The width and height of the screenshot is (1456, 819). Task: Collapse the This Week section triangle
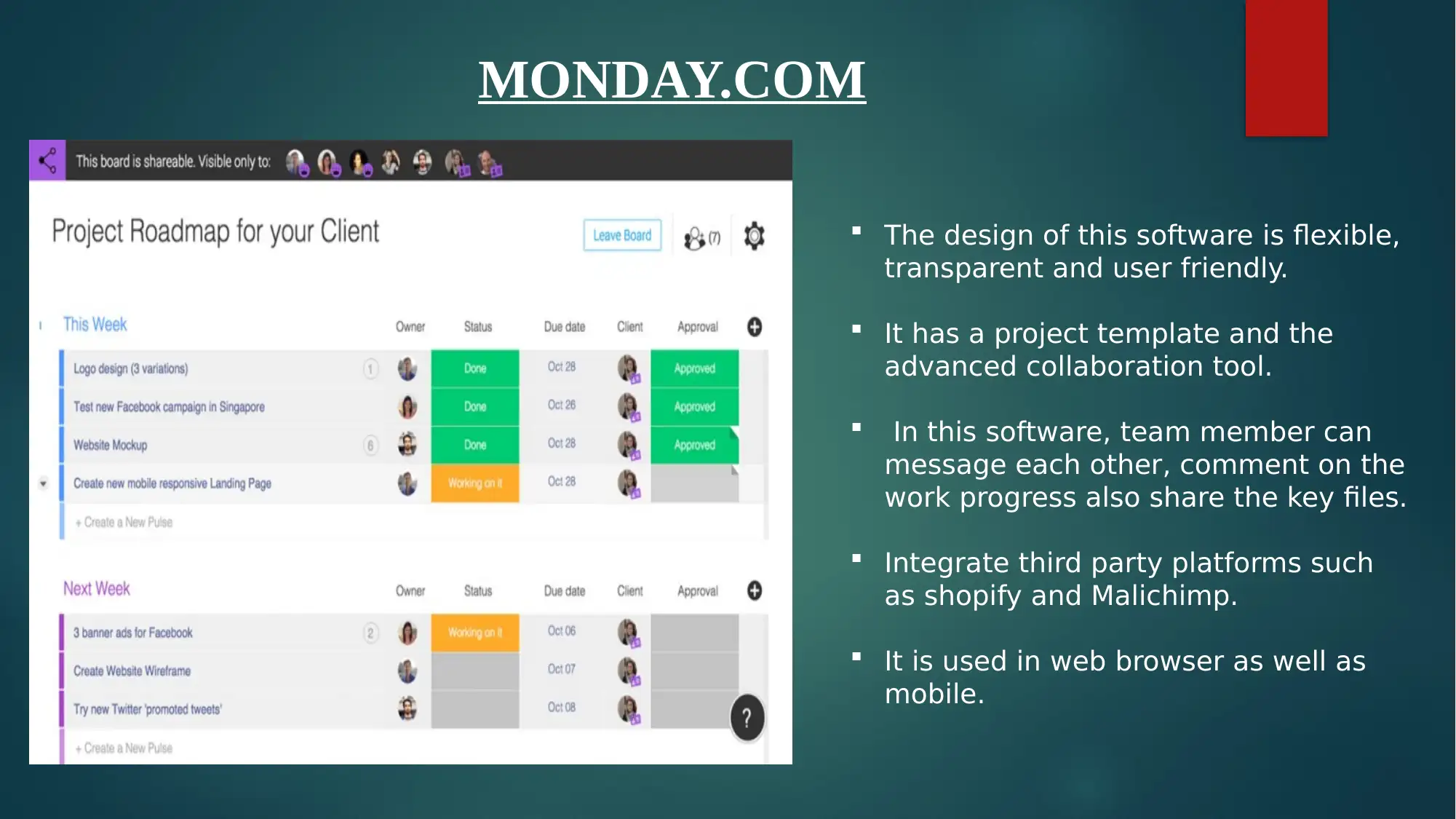click(x=42, y=325)
